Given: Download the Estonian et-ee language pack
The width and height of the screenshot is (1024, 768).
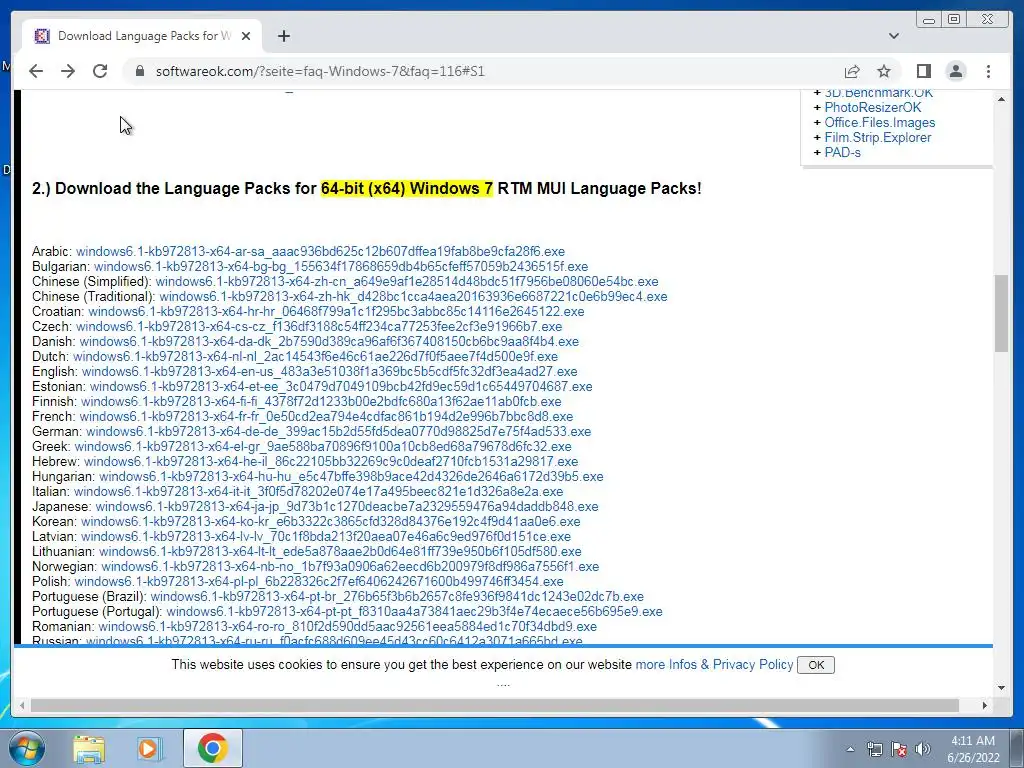Looking at the screenshot, I should coord(341,387).
